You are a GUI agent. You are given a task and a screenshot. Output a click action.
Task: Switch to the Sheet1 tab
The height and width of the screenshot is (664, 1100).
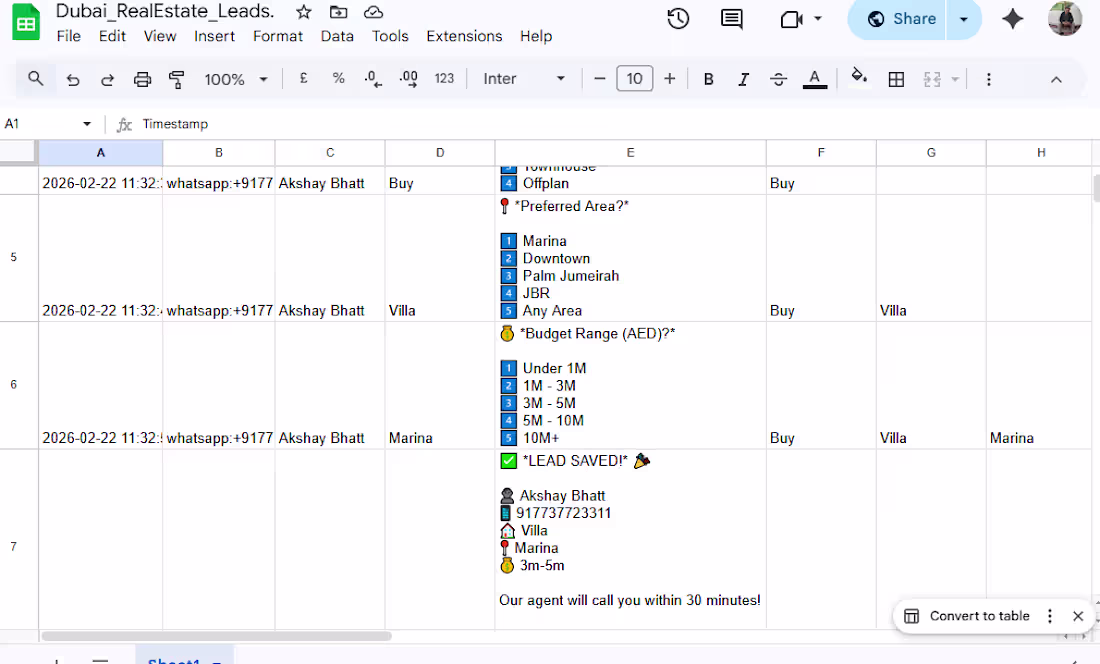(176, 660)
